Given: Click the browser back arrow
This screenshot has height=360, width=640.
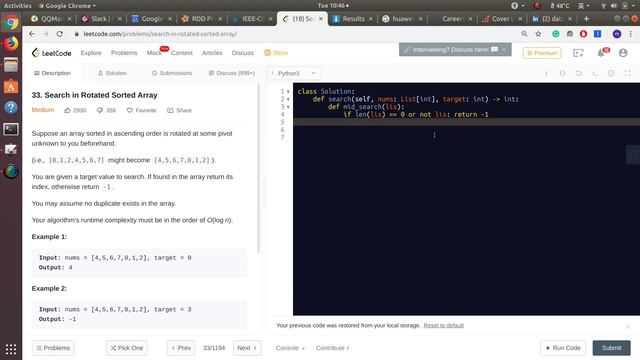Looking at the screenshot, I should (x=32, y=34).
